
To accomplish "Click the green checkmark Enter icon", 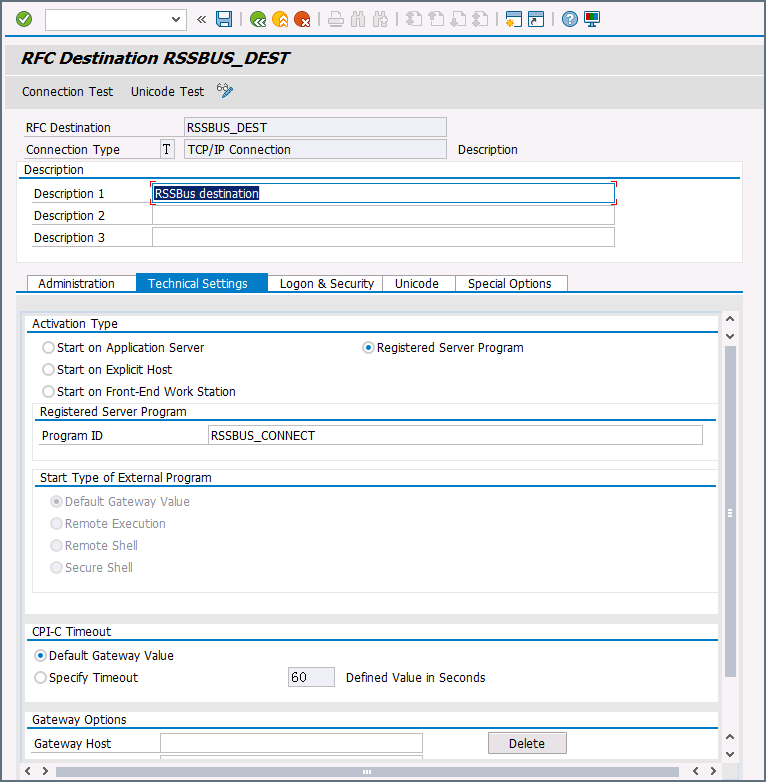I will click(x=23, y=19).
